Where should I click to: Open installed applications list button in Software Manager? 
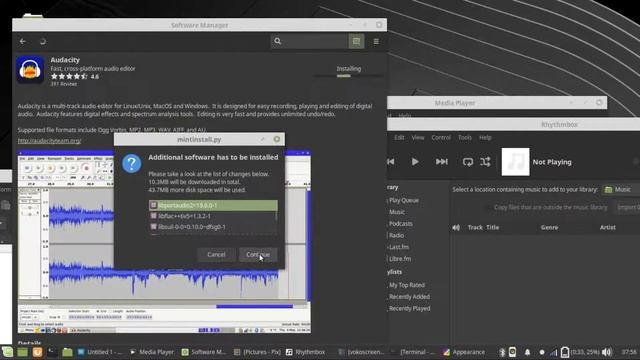click(356, 41)
